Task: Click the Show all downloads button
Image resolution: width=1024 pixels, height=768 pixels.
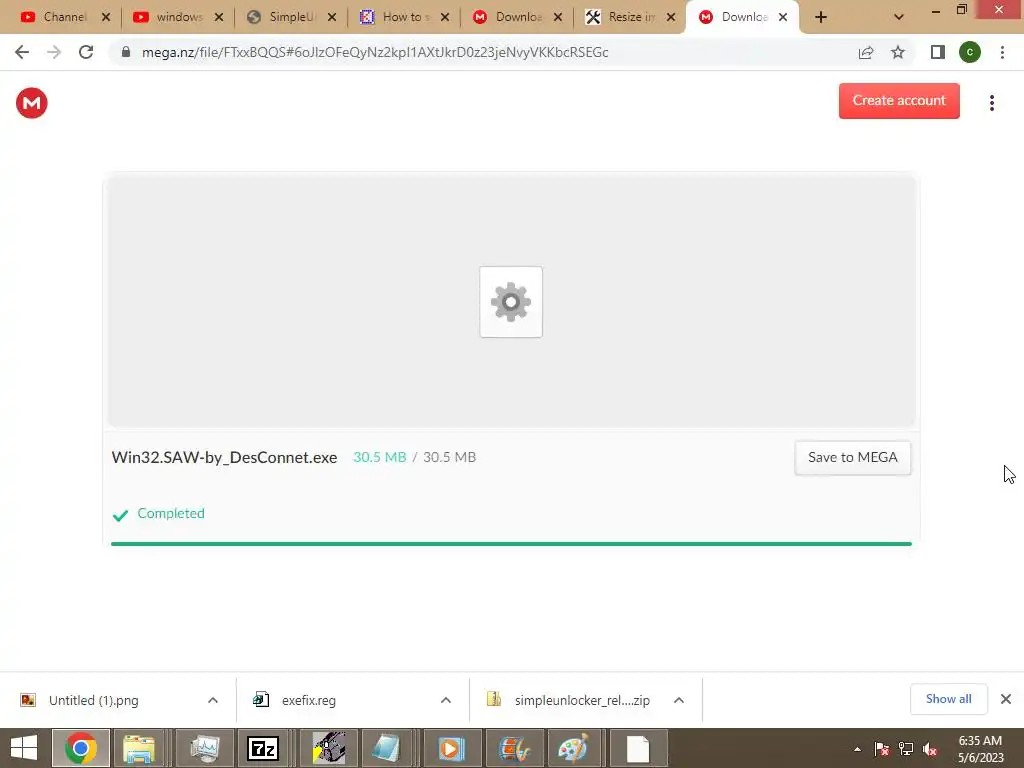Action: (x=948, y=699)
